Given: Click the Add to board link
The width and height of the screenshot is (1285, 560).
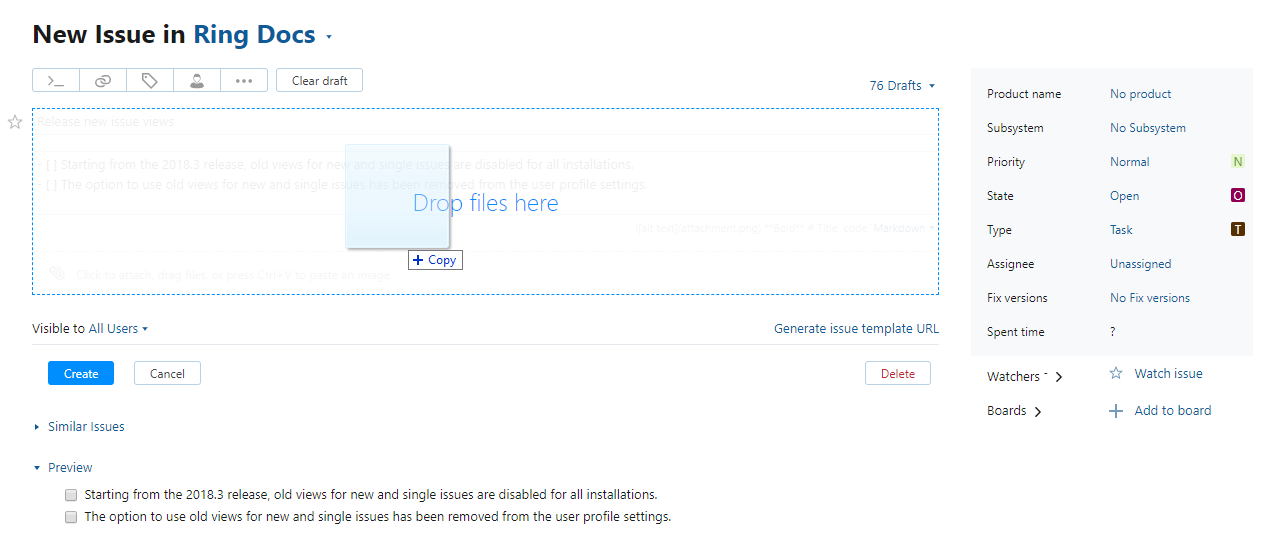Looking at the screenshot, I should 1173,411.
